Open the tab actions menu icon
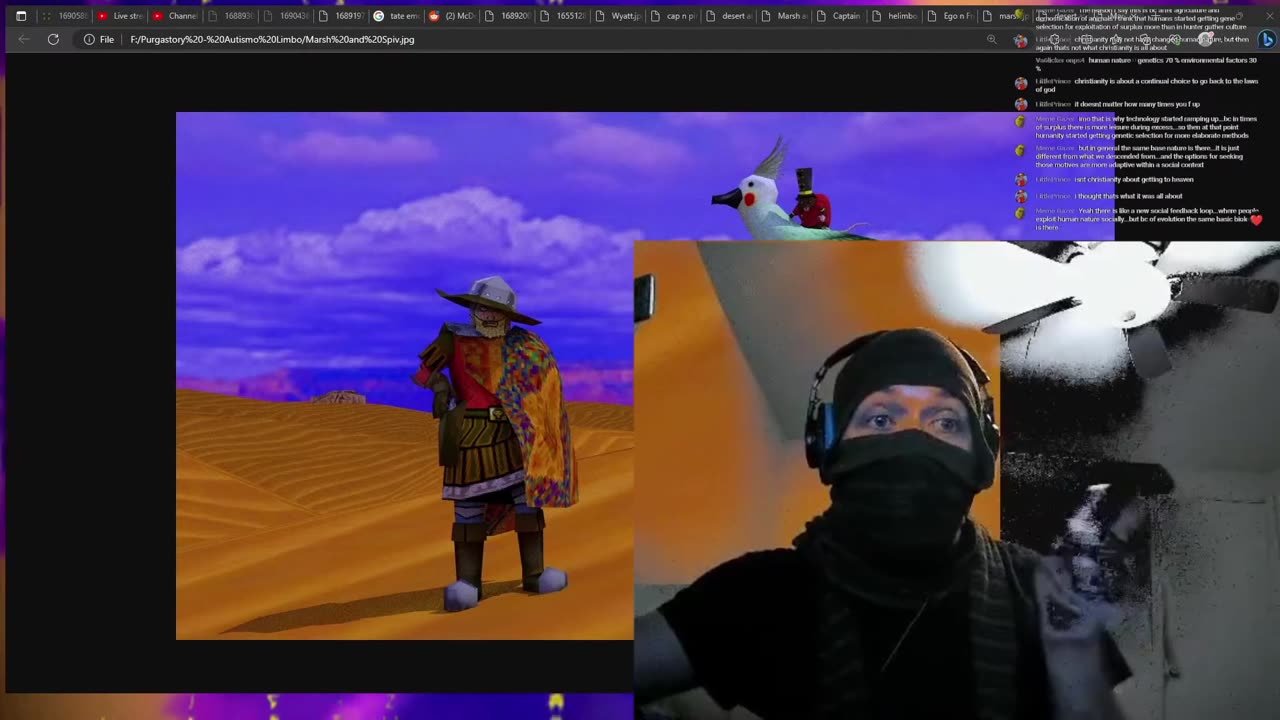 tap(21, 16)
